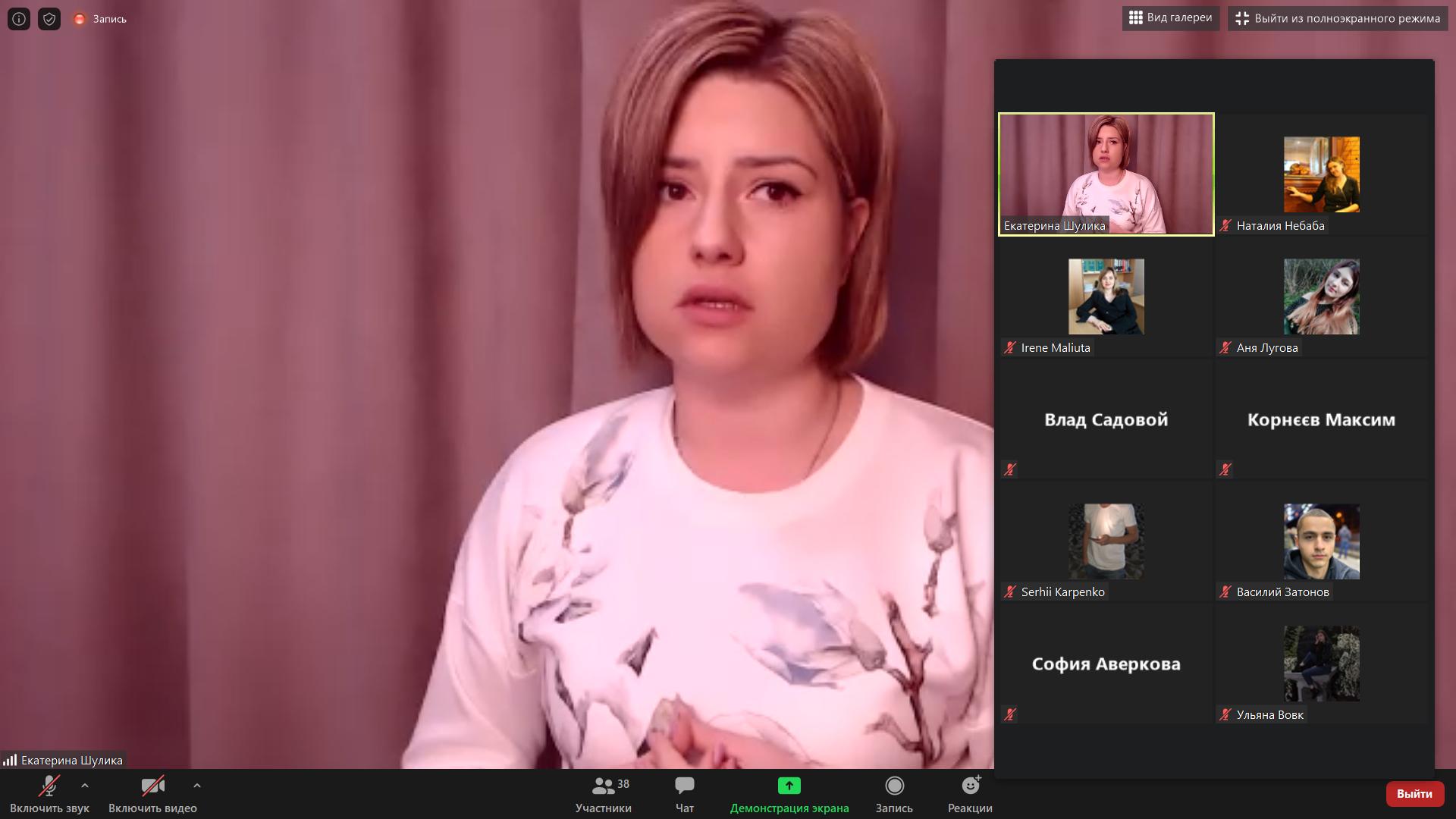
Task: Expand video options arrow
Action: tap(196, 786)
